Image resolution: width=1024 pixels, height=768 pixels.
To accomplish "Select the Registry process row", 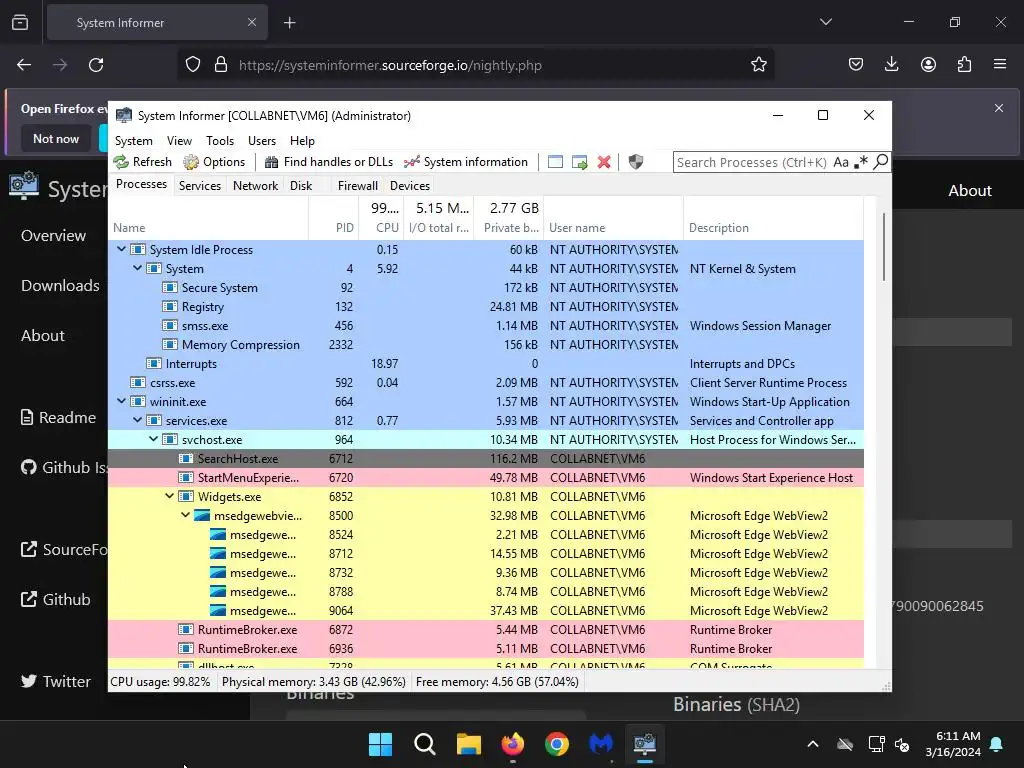I will click(486, 306).
